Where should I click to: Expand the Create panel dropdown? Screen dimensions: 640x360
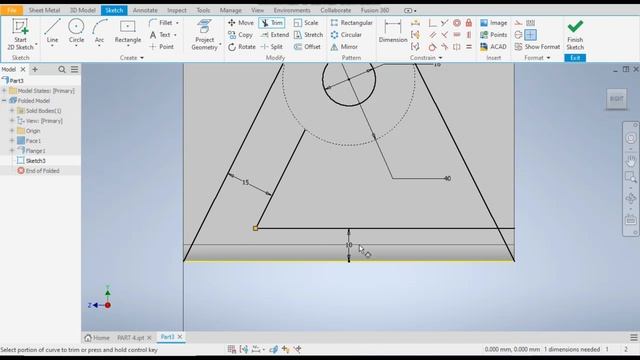pyautogui.click(x=132, y=58)
